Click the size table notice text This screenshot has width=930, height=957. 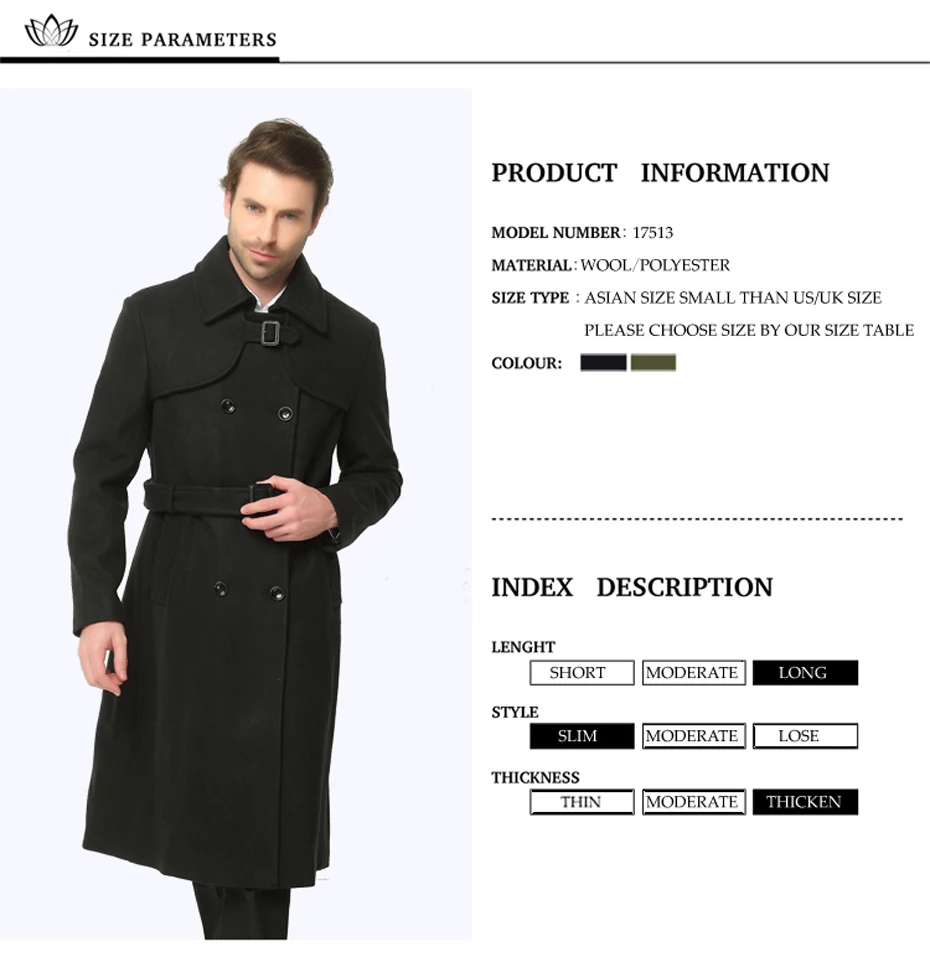click(x=749, y=330)
